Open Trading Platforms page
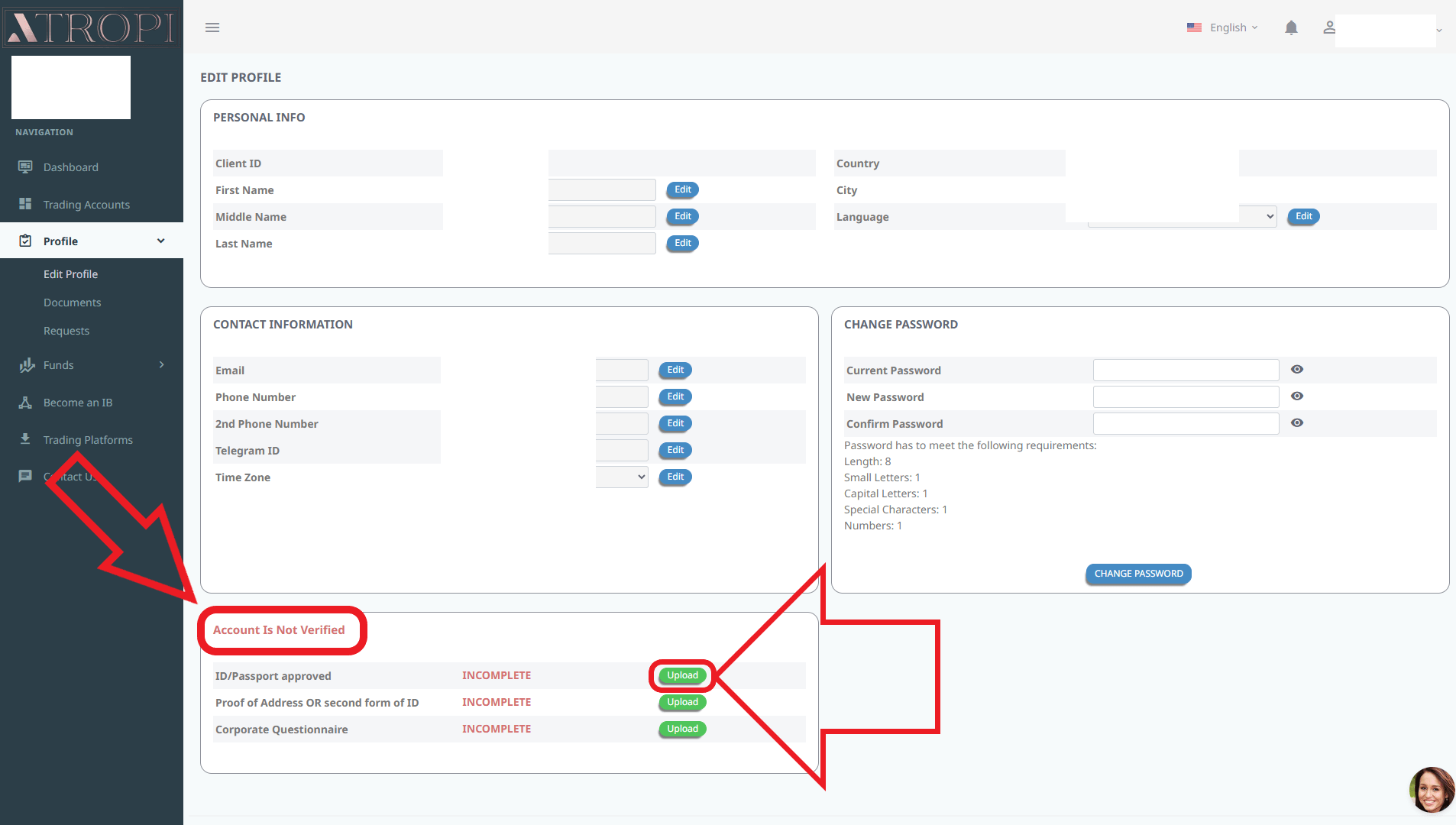 pos(88,440)
